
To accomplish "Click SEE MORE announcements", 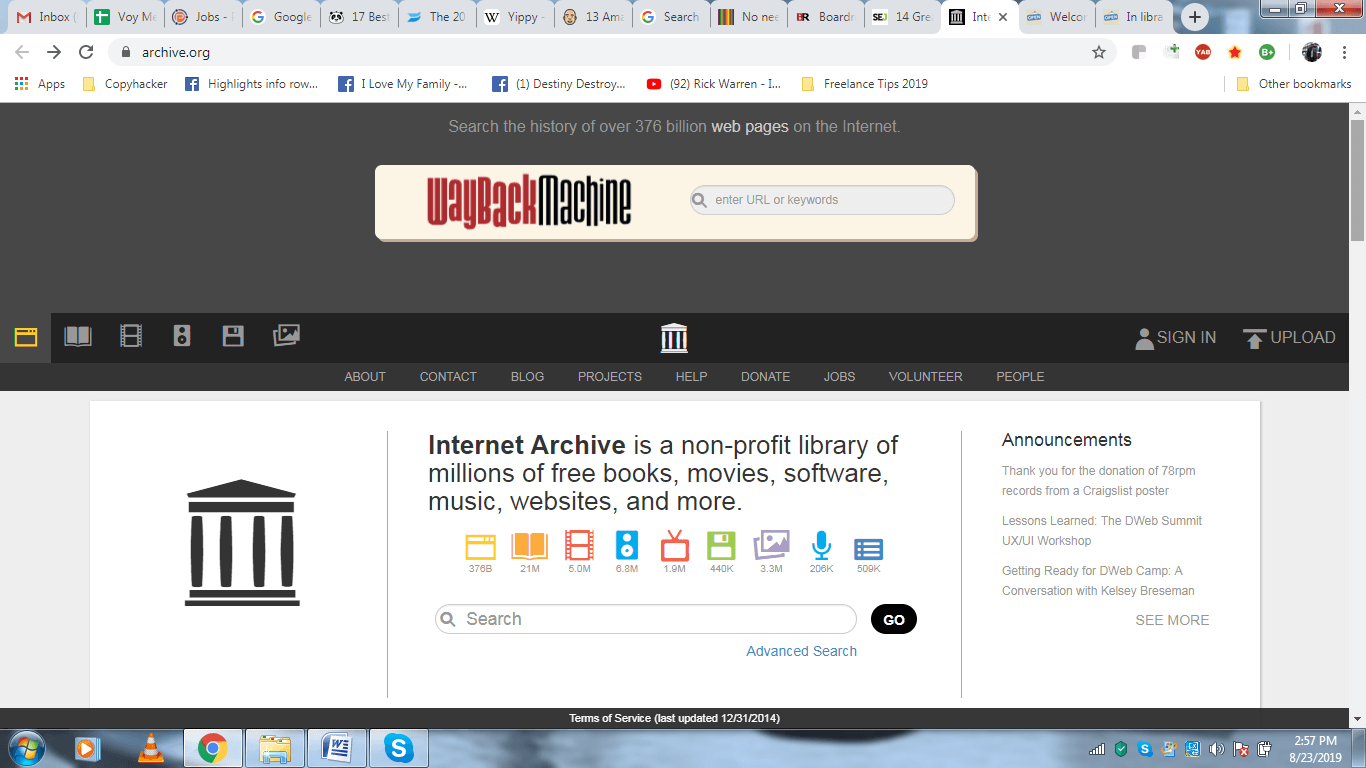I will click(x=1172, y=620).
